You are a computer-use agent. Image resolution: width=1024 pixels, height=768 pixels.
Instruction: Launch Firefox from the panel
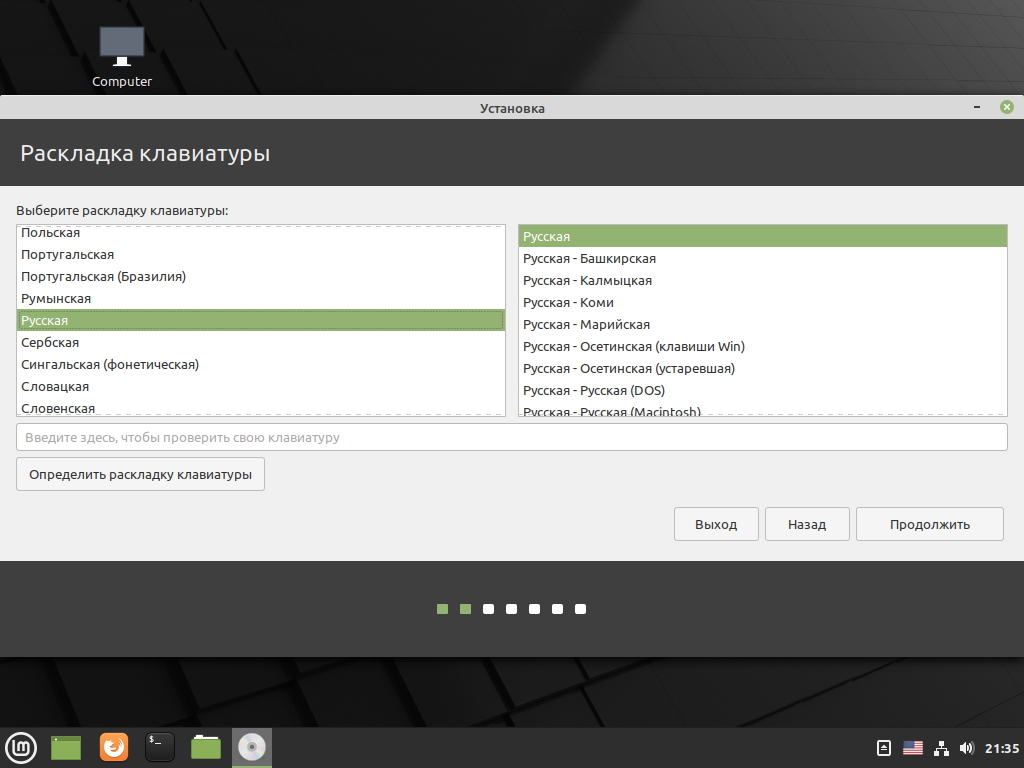coord(114,746)
